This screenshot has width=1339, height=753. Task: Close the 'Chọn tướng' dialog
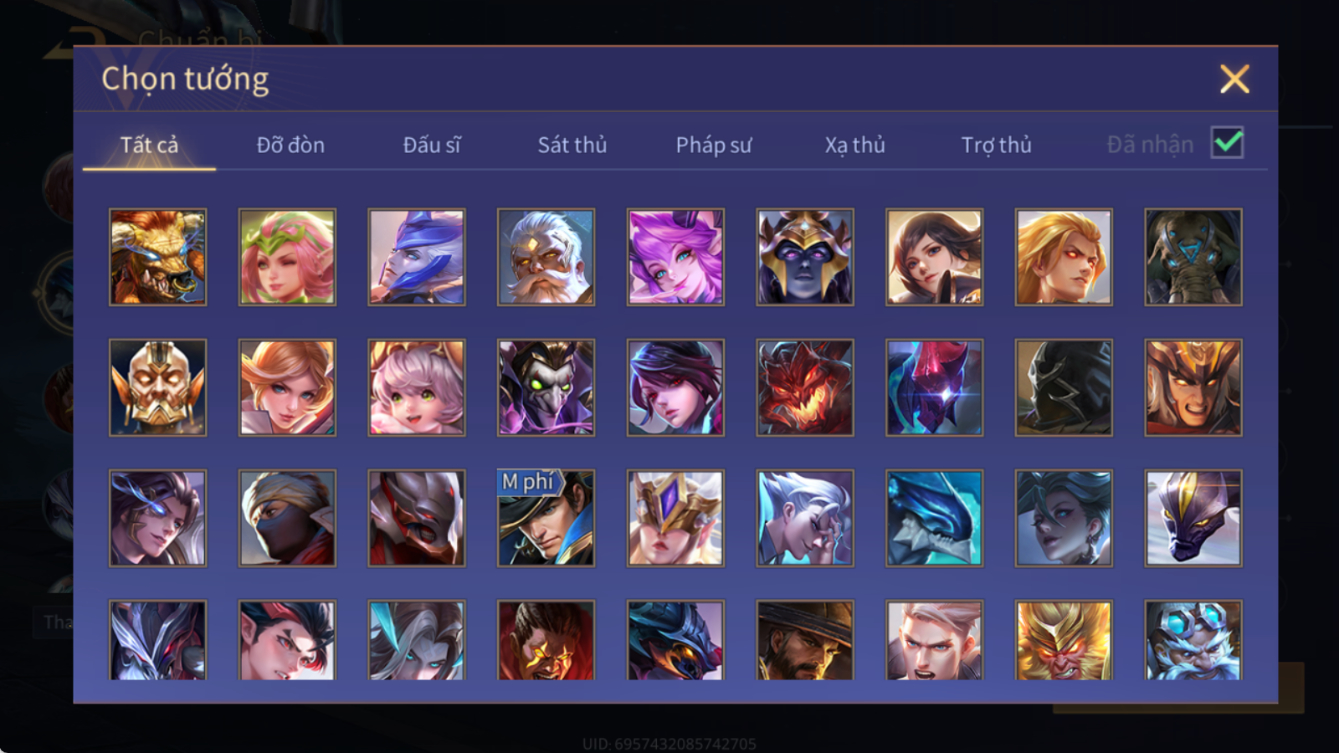point(1234,79)
